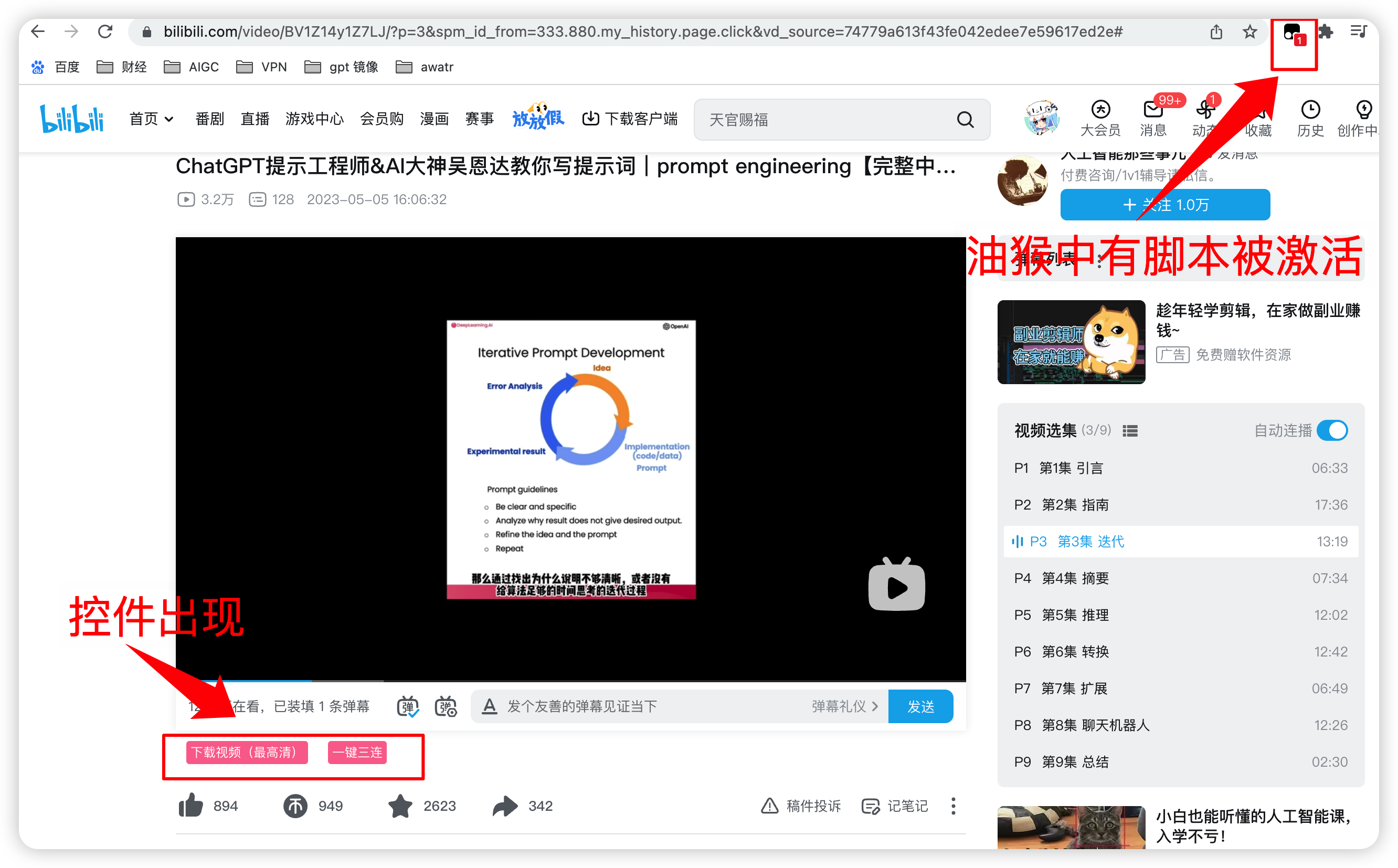This screenshot has height=868, width=1398.
Task: Open the history clock icon
Action: (x=1310, y=109)
